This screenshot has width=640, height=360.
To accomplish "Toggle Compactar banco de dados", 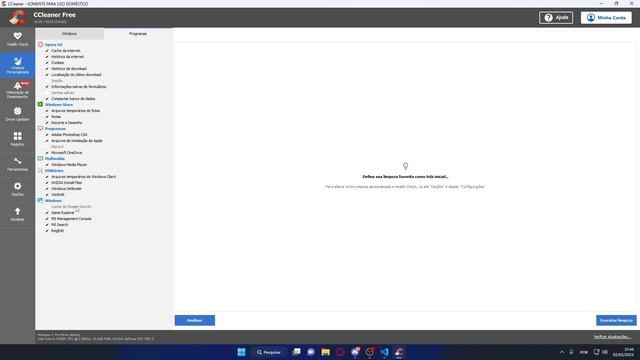I will tap(47, 99).
